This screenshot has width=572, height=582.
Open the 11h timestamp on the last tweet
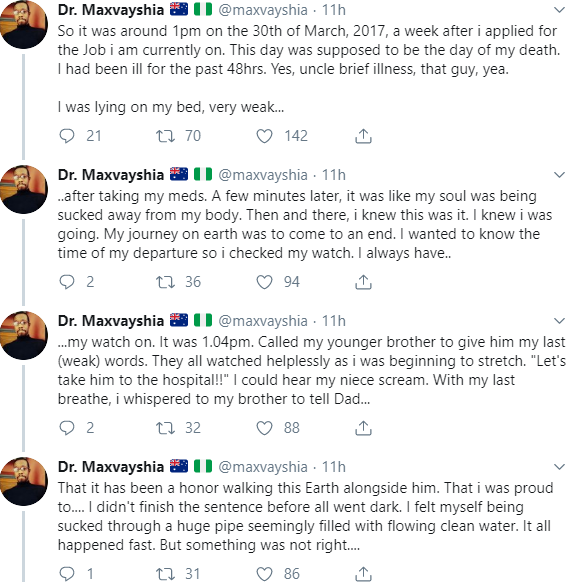333,467
